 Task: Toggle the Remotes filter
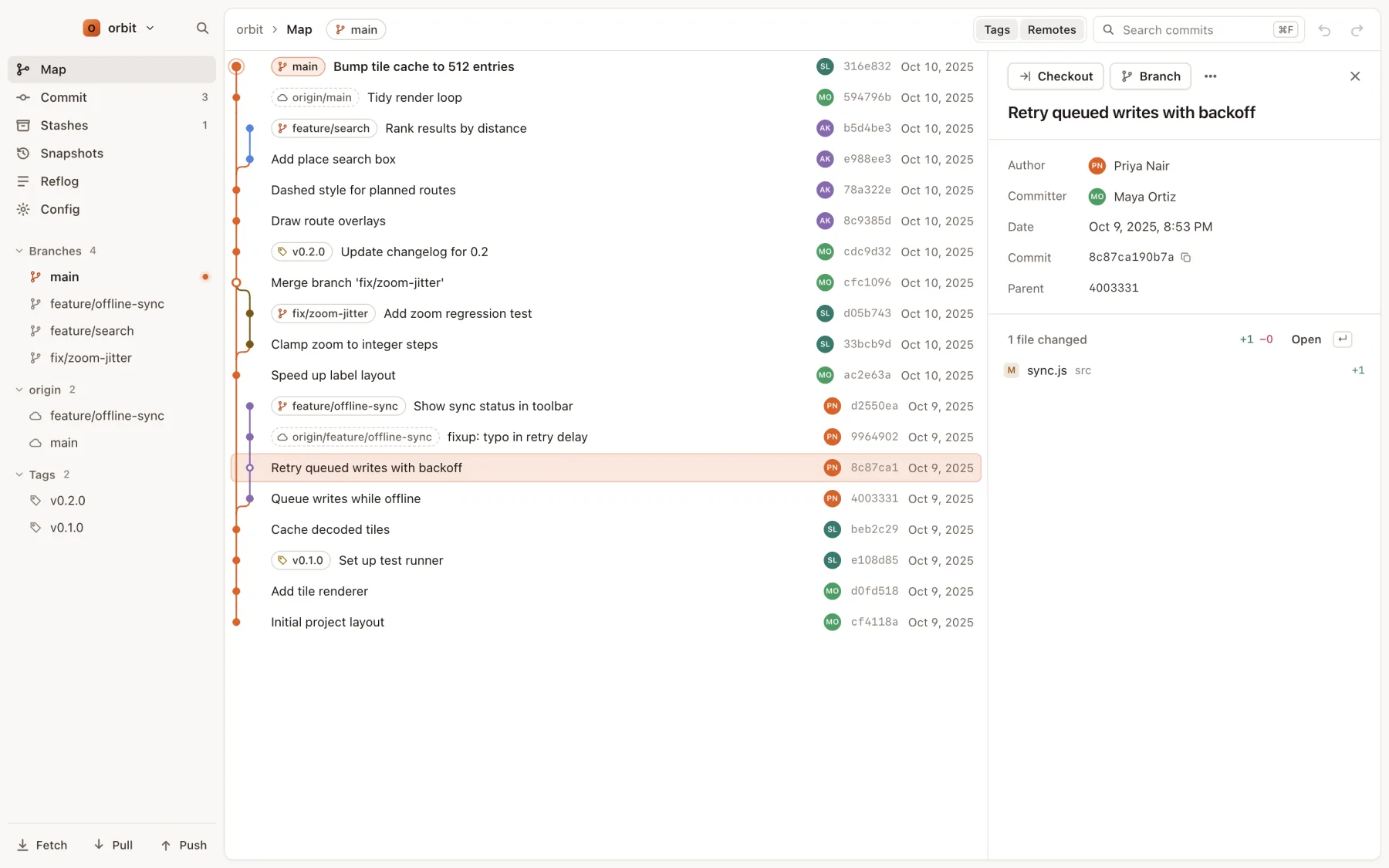click(1051, 29)
